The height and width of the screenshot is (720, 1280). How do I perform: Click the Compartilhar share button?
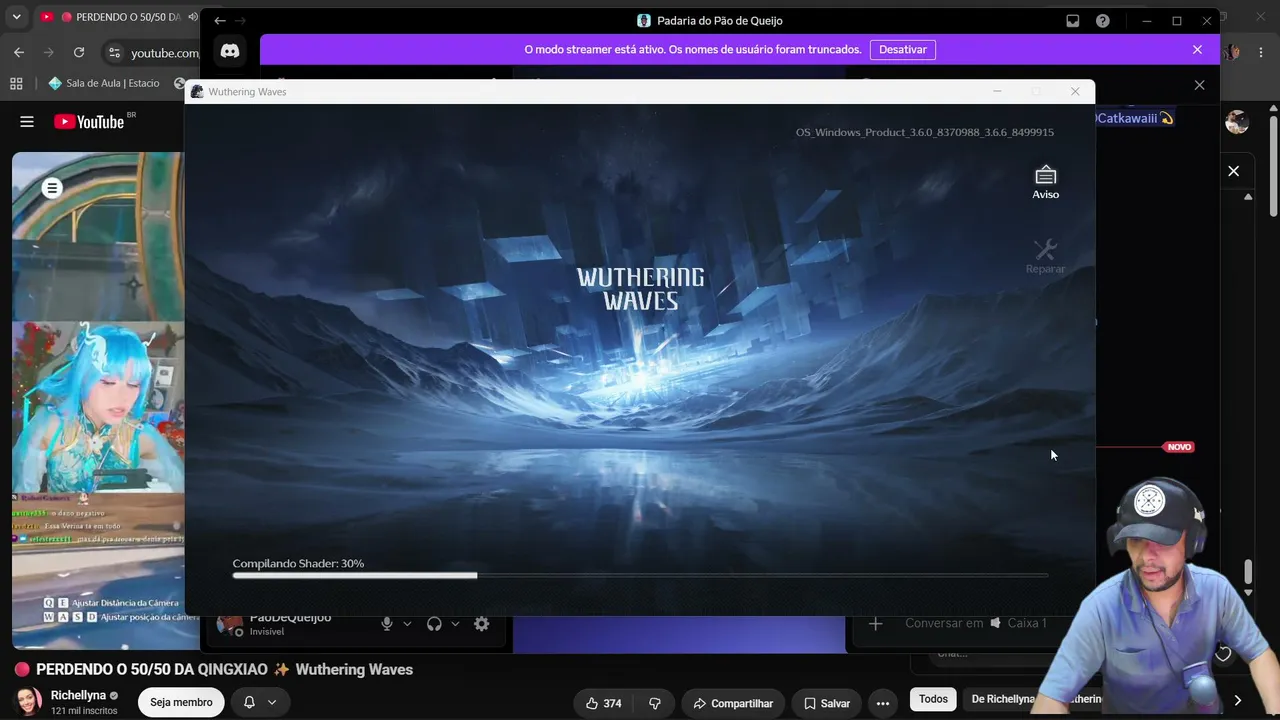click(732, 703)
